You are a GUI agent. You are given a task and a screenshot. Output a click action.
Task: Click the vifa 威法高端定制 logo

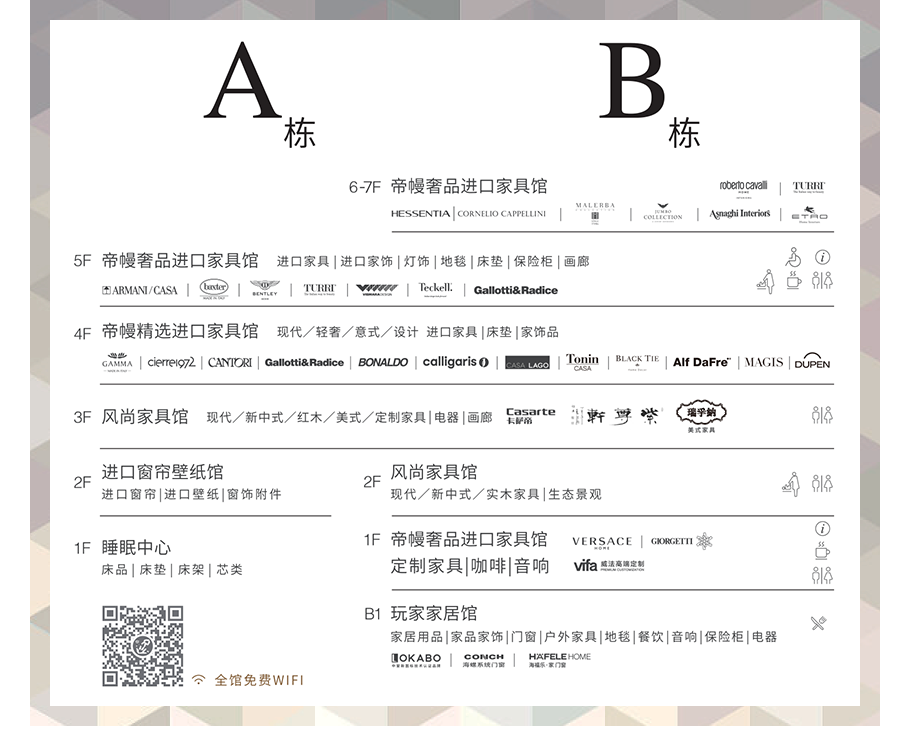[609, 565]
